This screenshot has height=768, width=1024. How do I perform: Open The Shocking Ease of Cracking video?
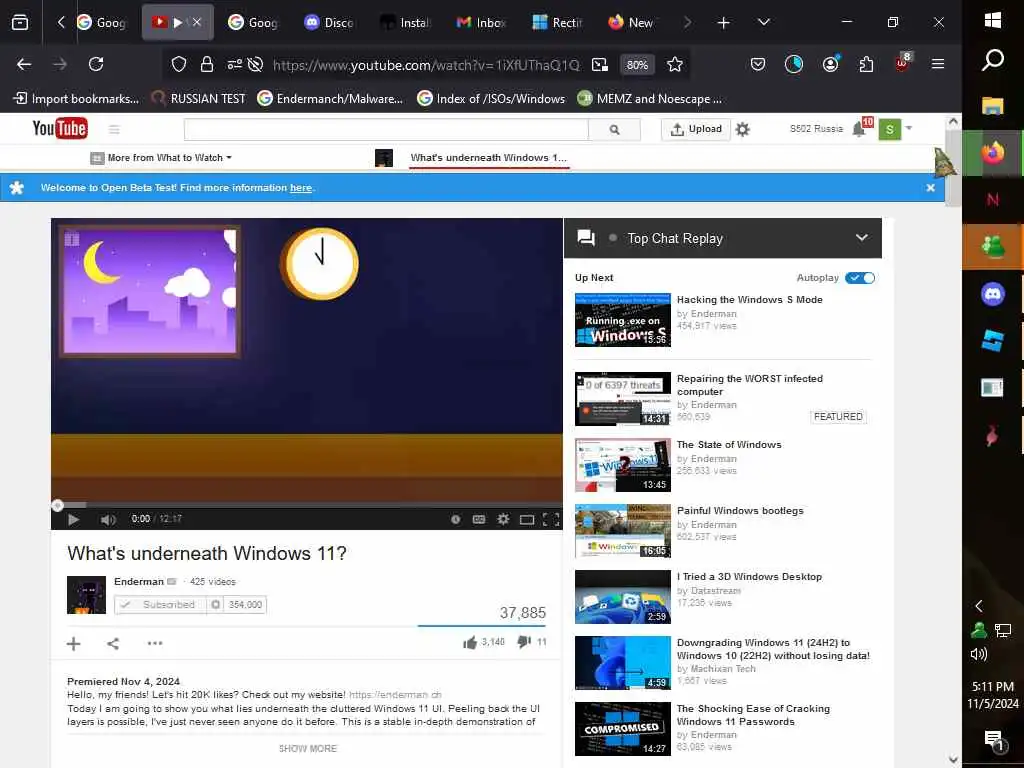[753, 715]
